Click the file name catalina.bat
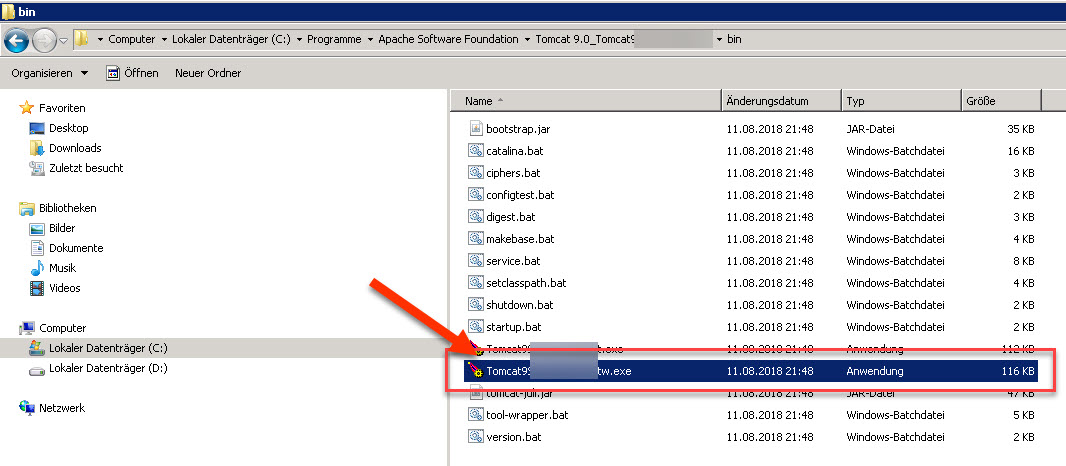Viewport: 1066px width, 466px height. pyautogui.click(x=515, y=151)
